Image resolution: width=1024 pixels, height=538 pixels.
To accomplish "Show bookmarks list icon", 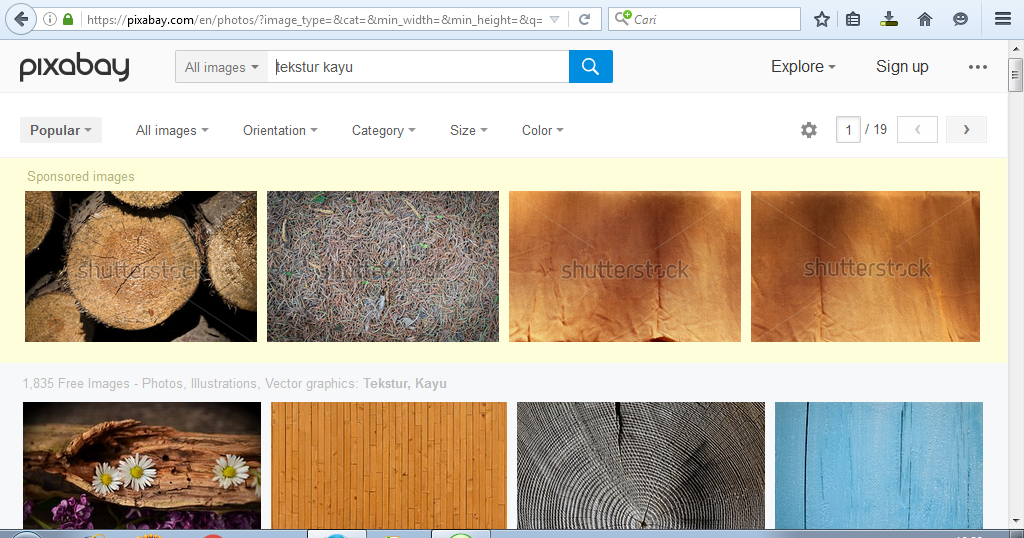I will [853, 20].
